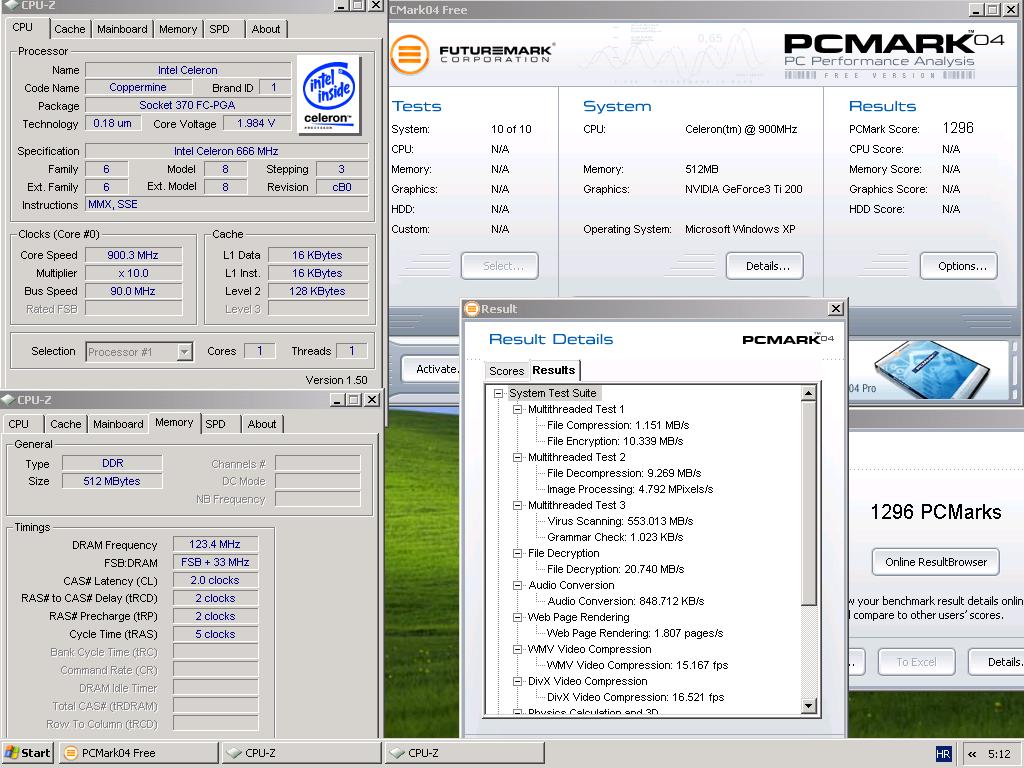Open the Online ResultBrowser button

936,562
